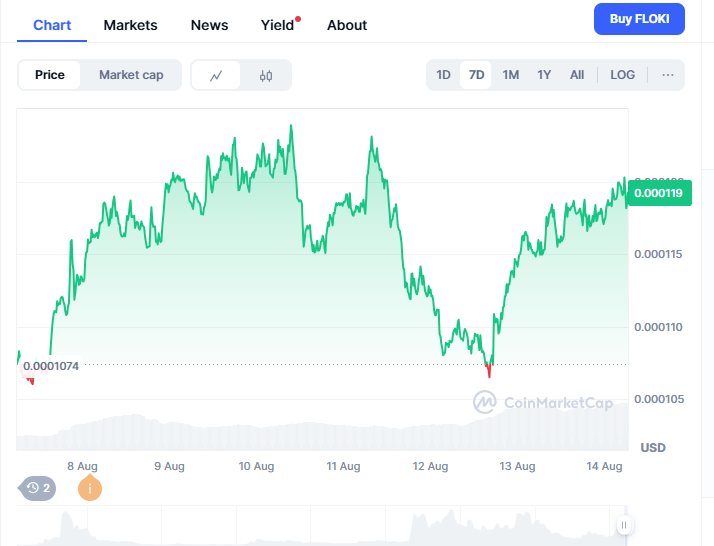
Task: Select the 1M time range
Action: coord(510,75)
